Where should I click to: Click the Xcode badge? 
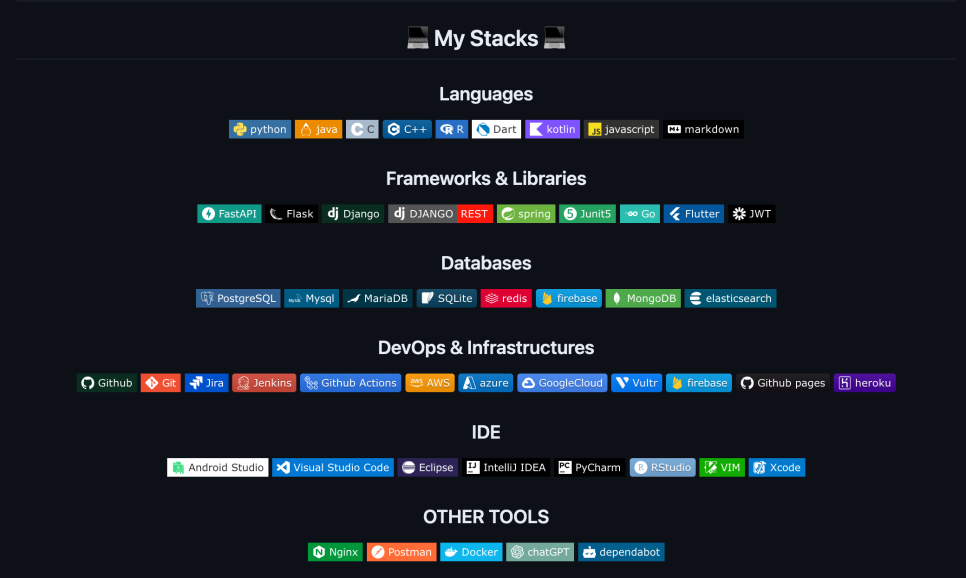(x=777, y=467)
